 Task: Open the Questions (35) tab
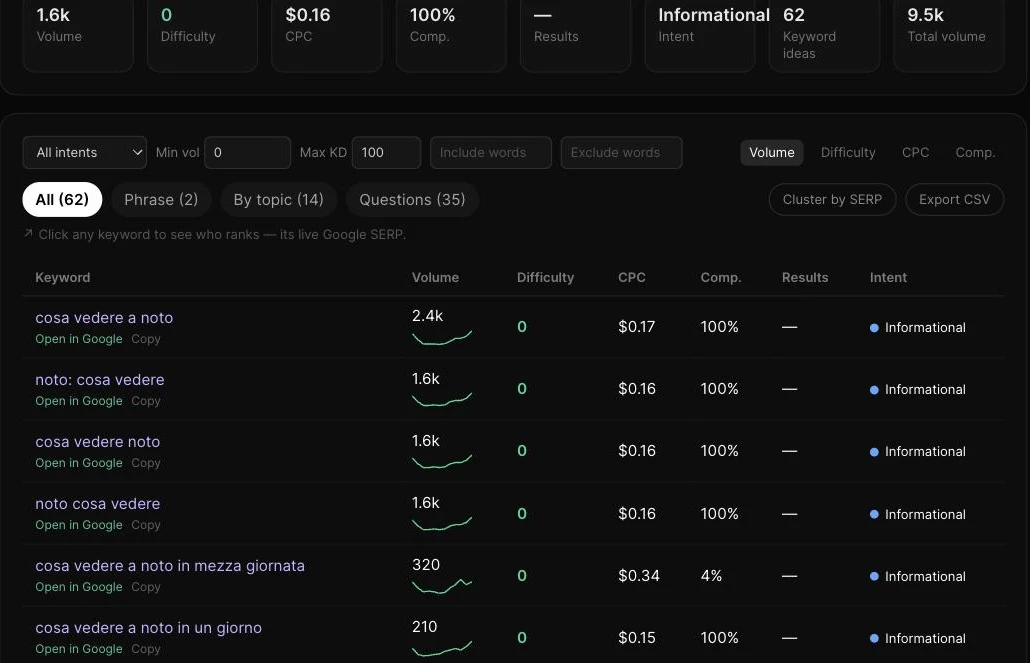412,200
